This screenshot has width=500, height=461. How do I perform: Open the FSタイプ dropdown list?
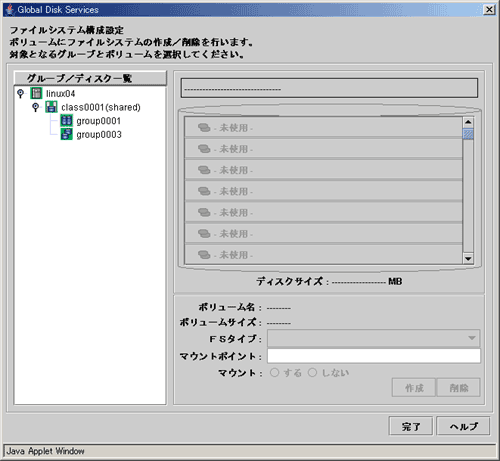[373, 338]
